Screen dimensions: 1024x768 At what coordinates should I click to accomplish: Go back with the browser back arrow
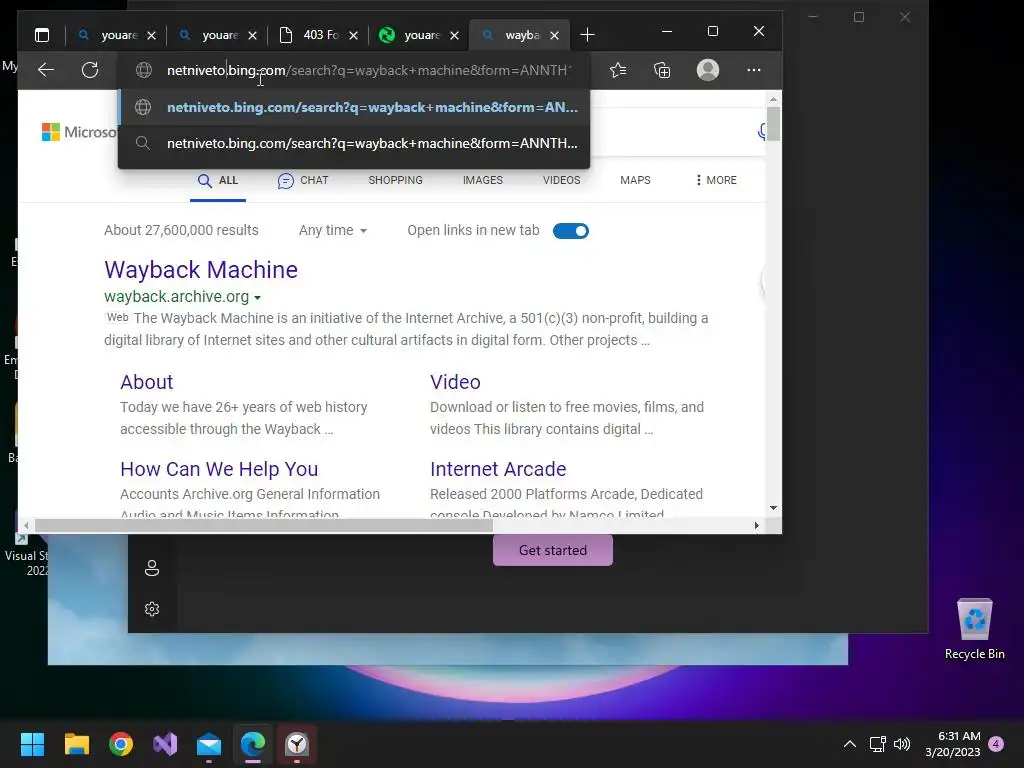point(46,70)
